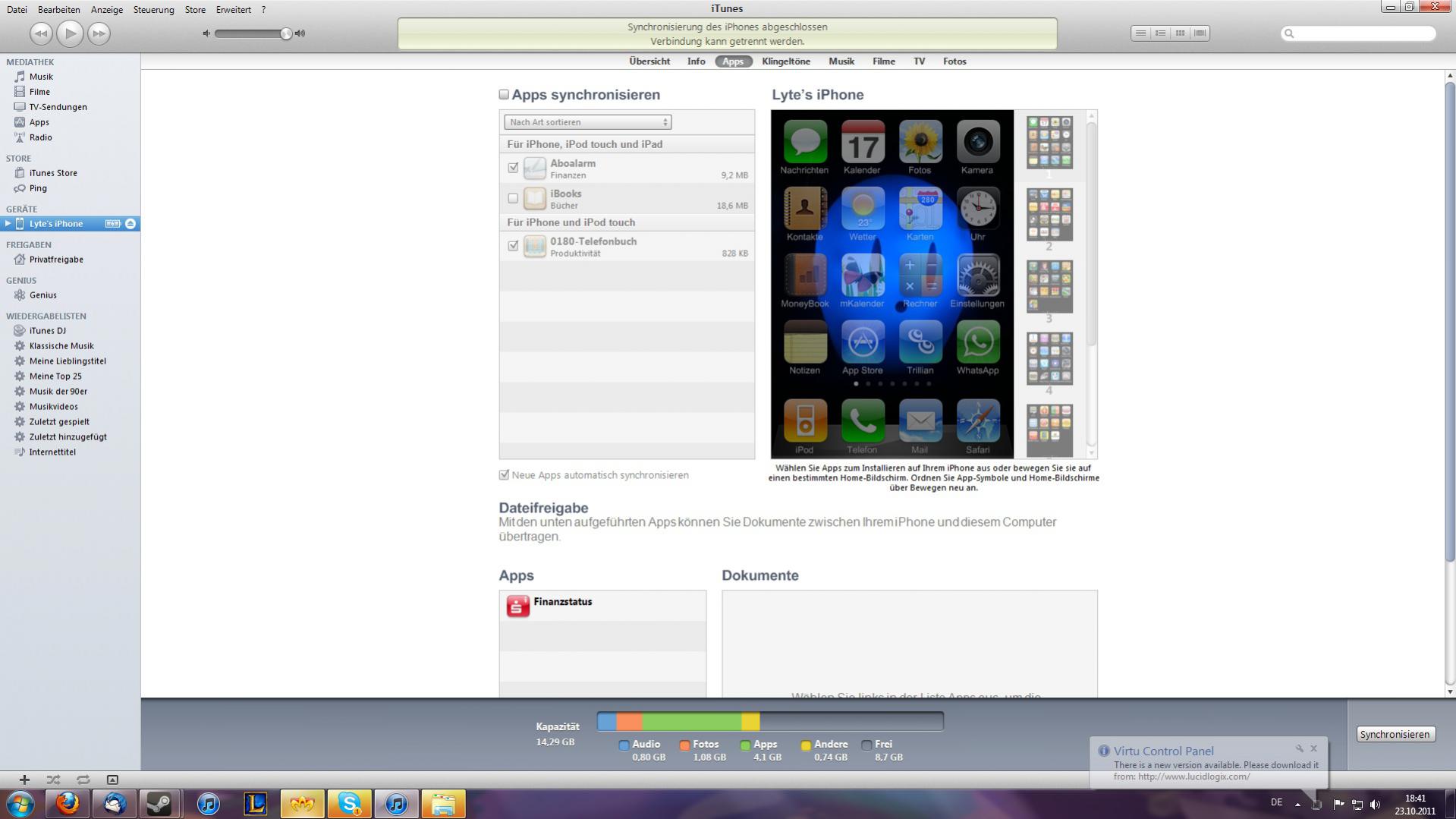Open the Bearbeiten menu

pyautogui.click(x=59, y=10)
